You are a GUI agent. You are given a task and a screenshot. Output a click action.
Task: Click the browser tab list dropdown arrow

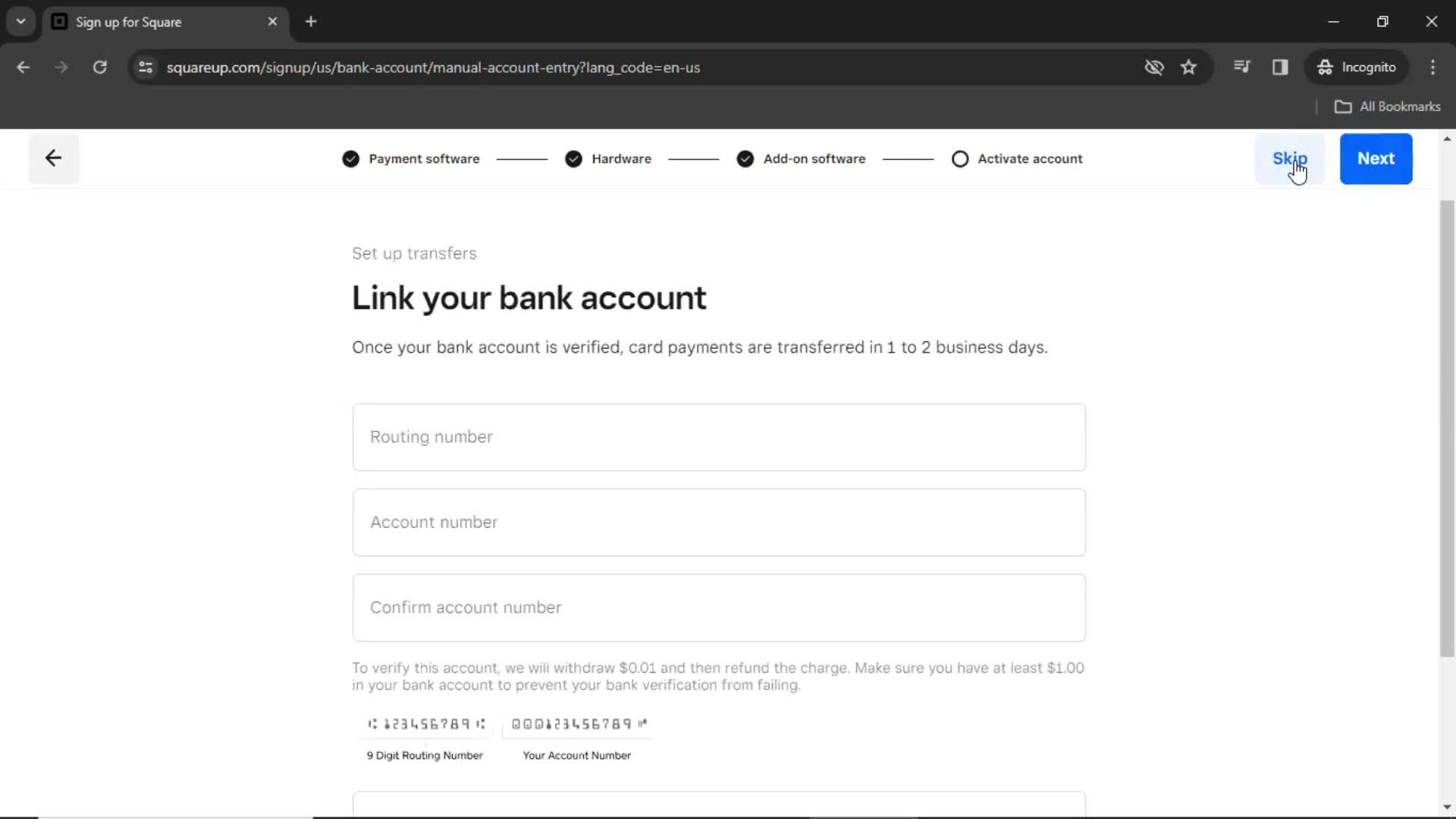click(x=21, y=21)
